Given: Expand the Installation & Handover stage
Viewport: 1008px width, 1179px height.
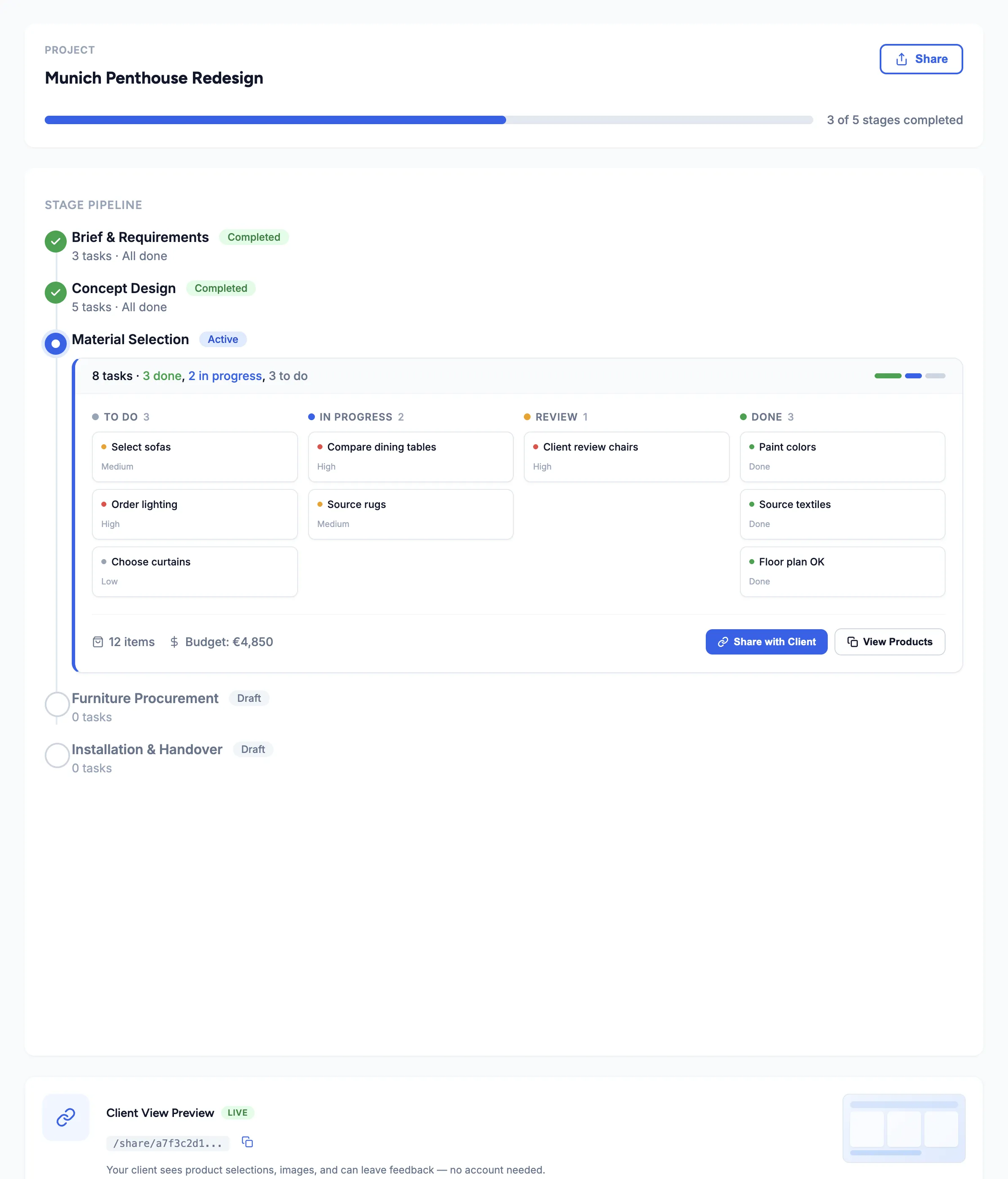Looking at the screenshot, I should [x=147, y=750].
